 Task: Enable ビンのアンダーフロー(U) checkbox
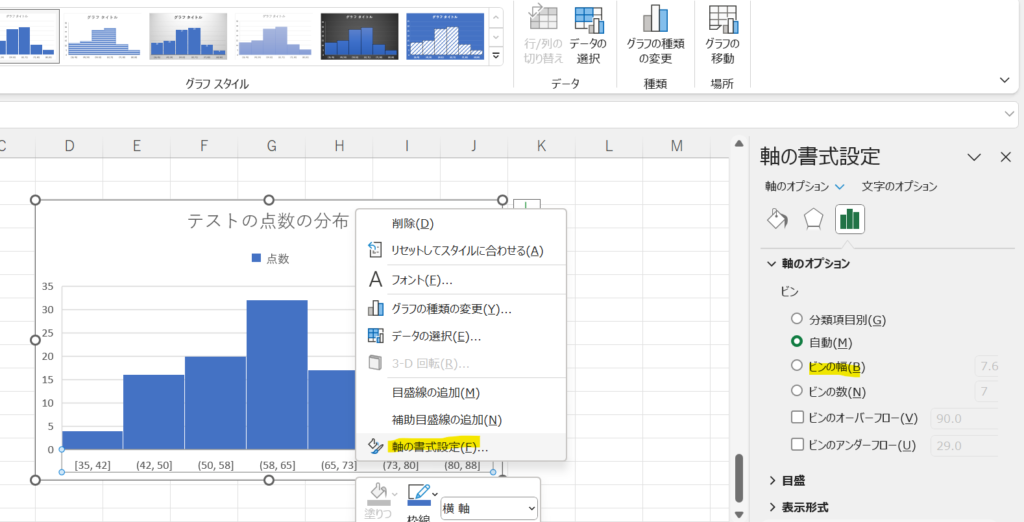(797, 444)
